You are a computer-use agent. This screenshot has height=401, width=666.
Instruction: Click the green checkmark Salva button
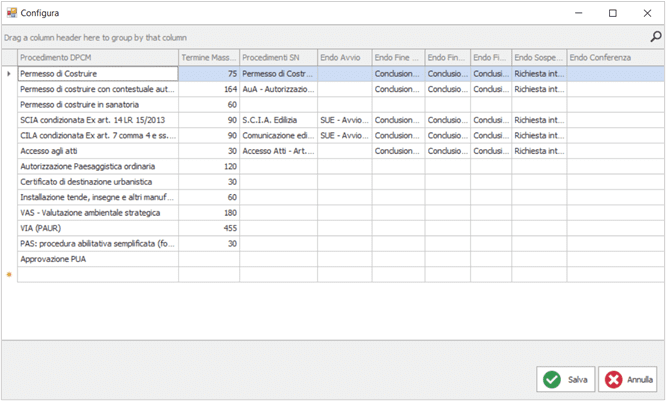[565, 379]
